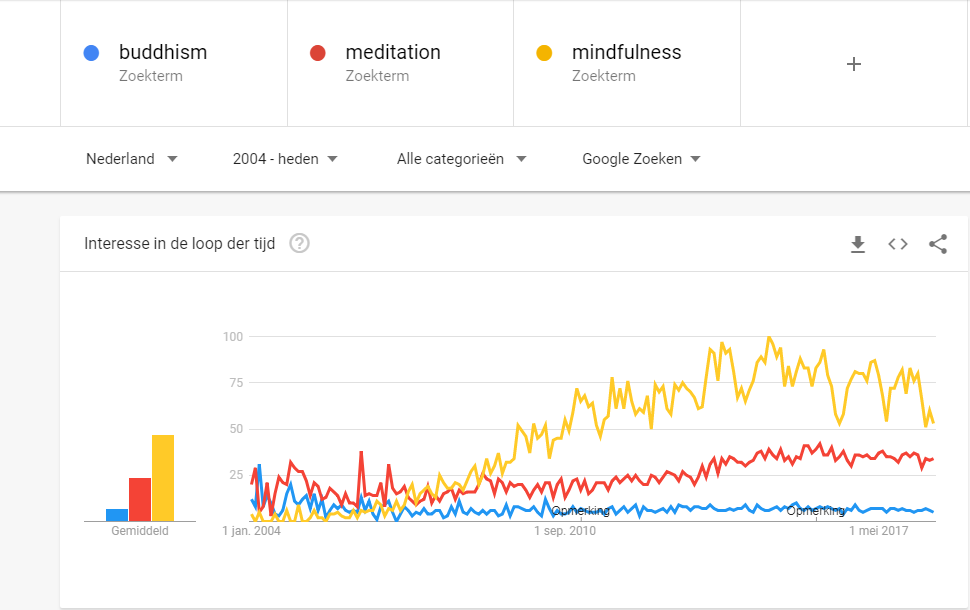Click the blue buddhism color dot
Screen dimensions: 970x610
click(x=92, y=53)
